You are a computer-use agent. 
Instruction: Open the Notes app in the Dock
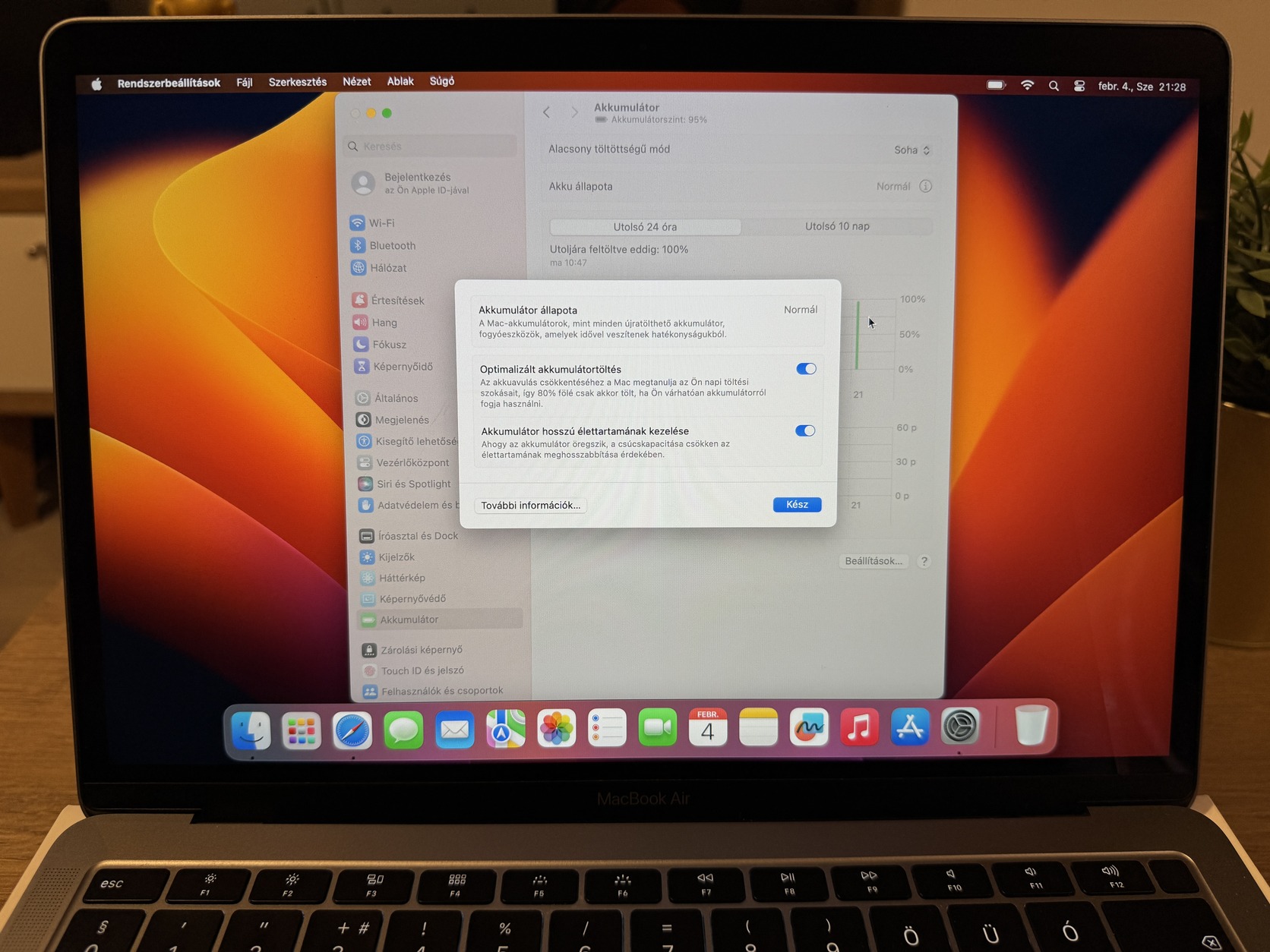pyautogui.click(x=758, y=727)
